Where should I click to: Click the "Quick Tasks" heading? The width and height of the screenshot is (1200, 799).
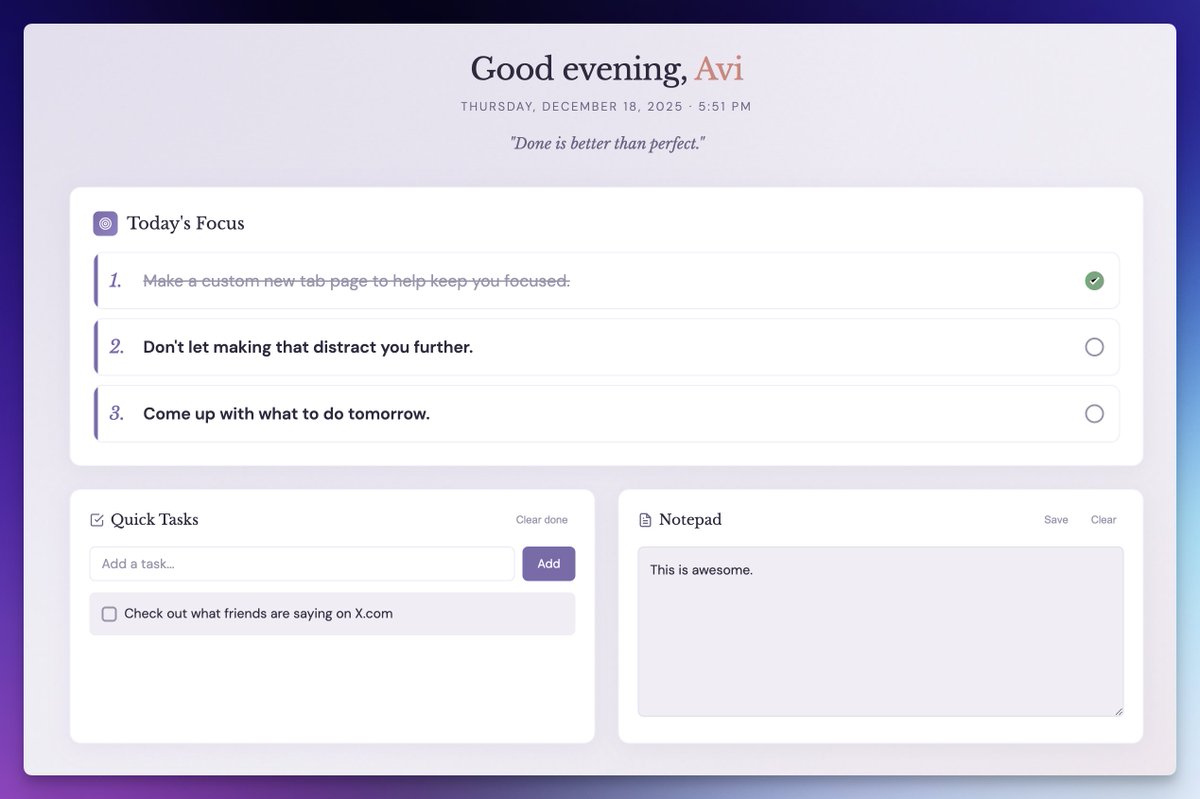pos(155,520)
